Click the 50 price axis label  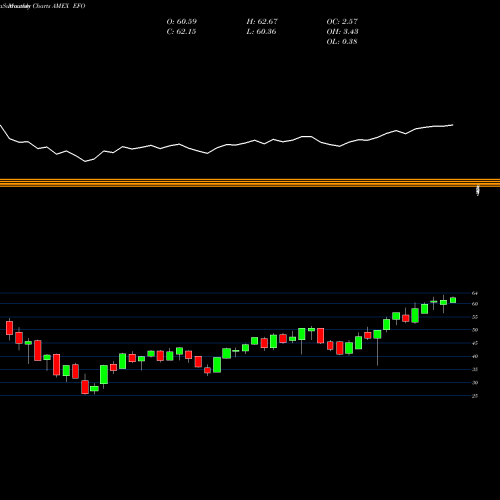(x=475, y=330)
